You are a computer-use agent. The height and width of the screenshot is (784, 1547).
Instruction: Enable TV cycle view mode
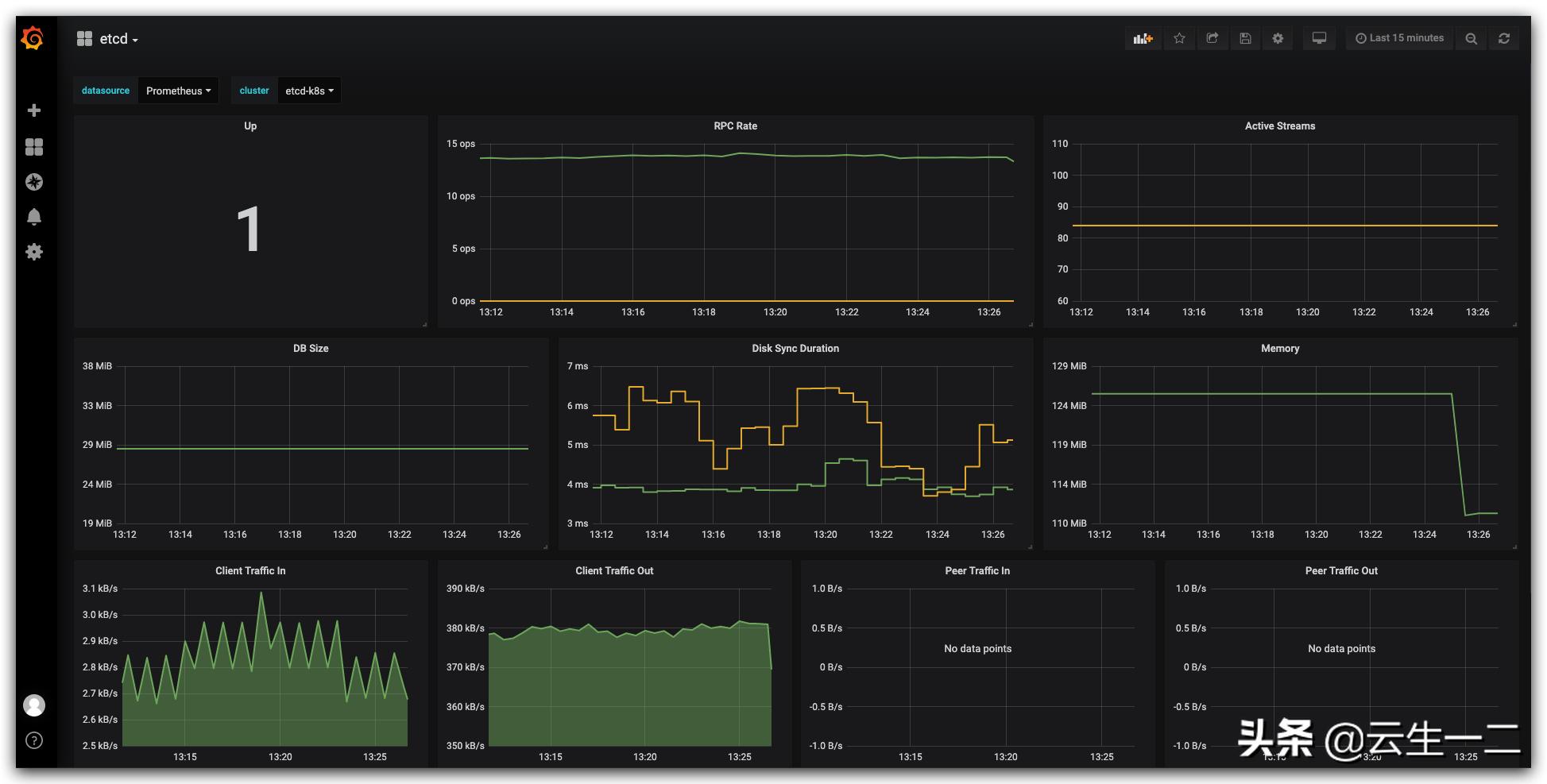1319,38
